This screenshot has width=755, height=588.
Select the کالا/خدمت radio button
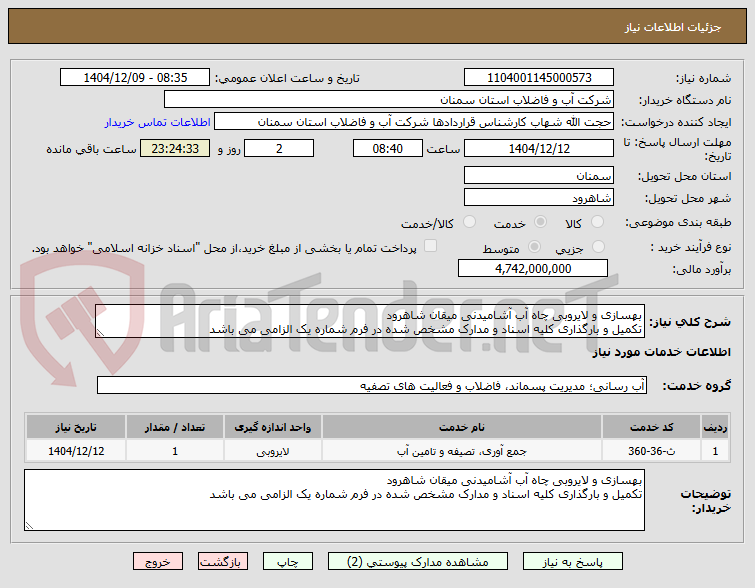pos(469,222)
